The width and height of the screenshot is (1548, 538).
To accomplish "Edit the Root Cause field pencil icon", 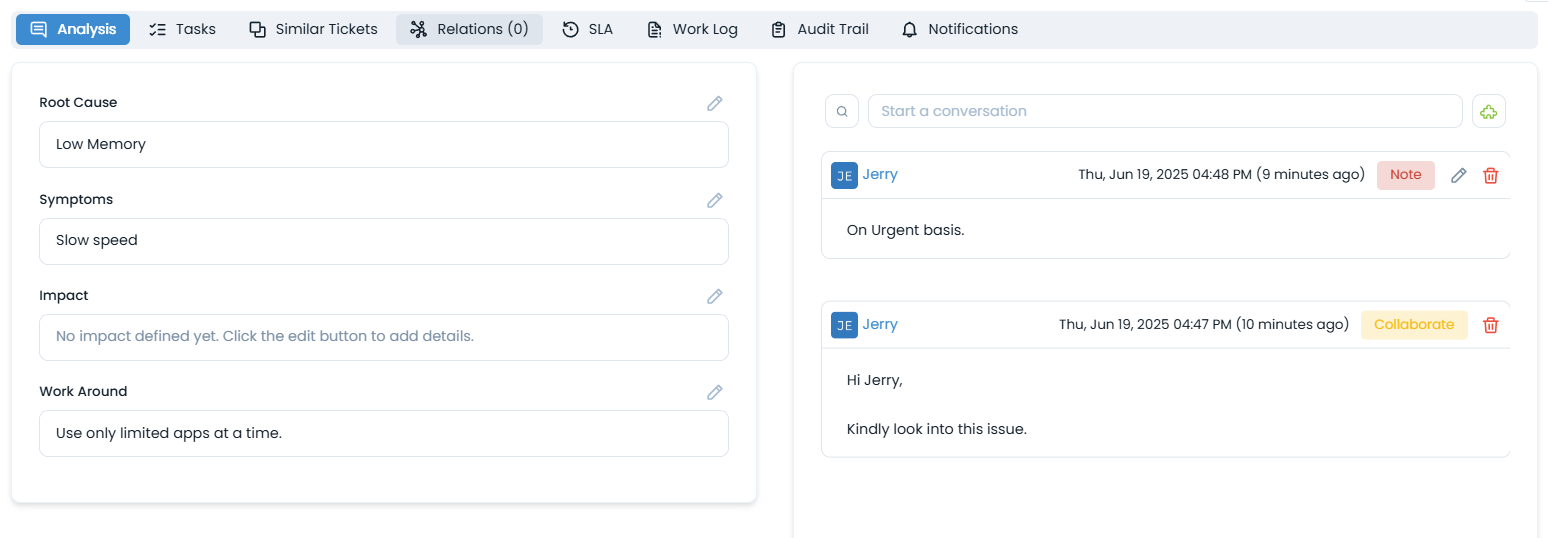I will coord(714,103).
